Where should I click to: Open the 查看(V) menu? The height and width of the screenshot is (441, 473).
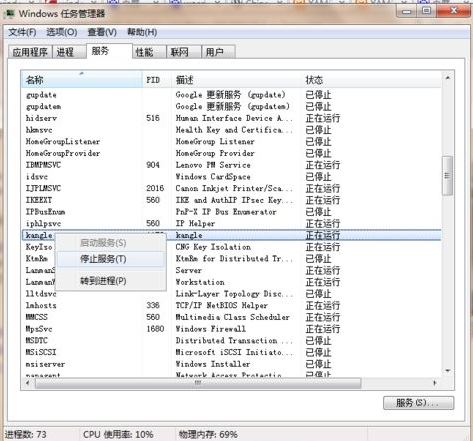tap(102, 32)
